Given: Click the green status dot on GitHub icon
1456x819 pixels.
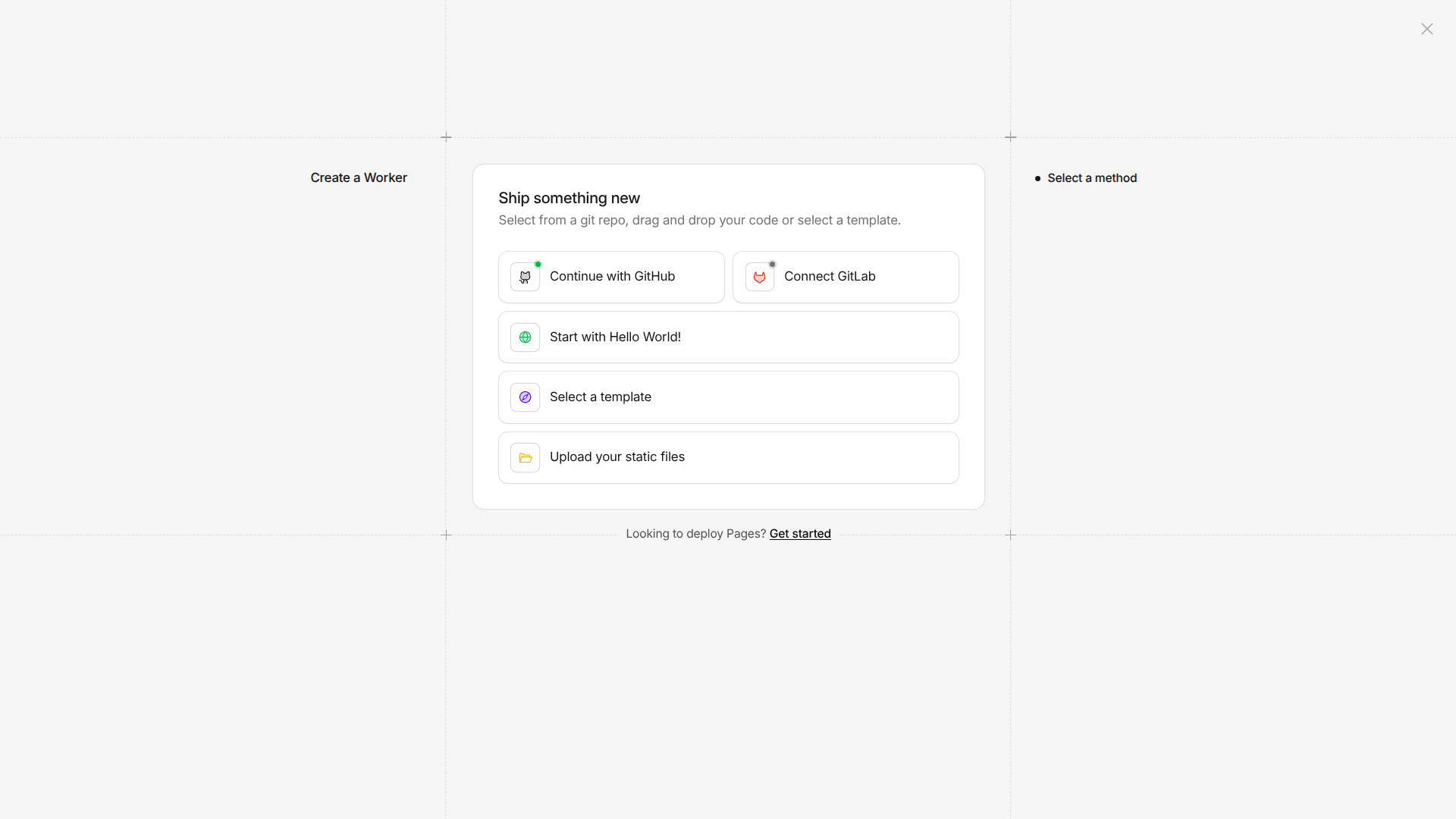Looking at the screenshot, I should tap(538, 265).
